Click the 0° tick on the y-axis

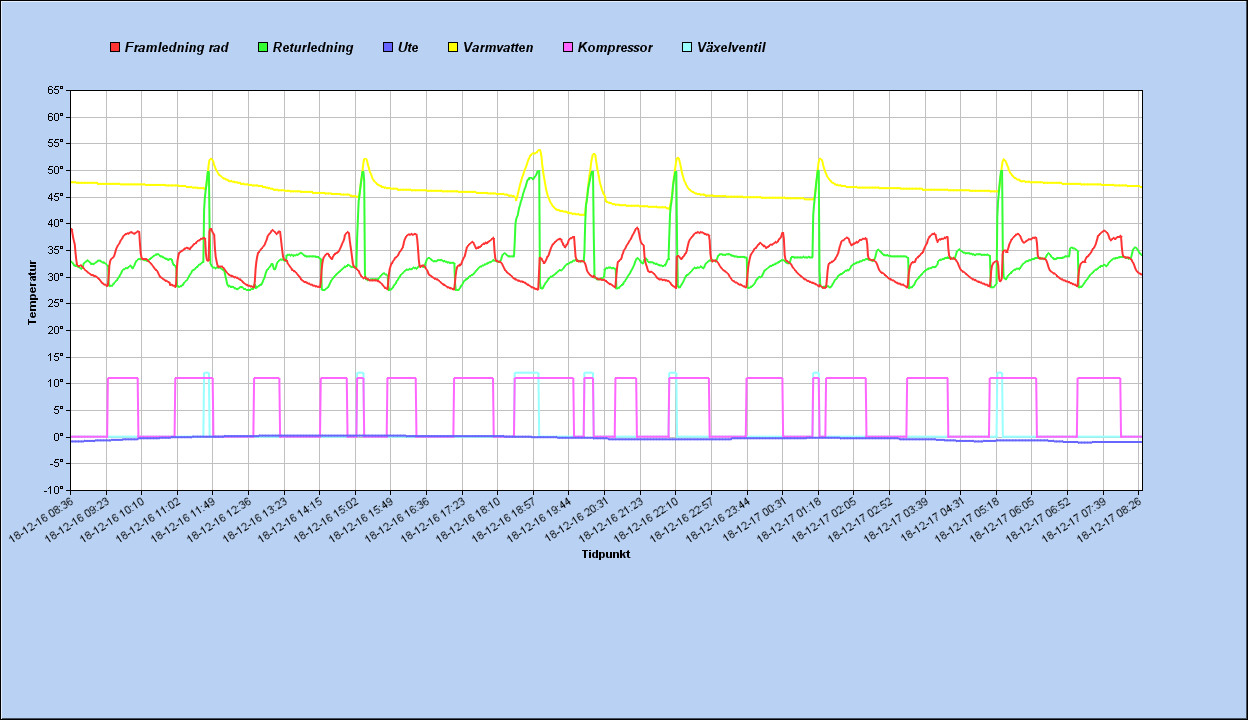pyautogui.click(x=58, y=437)
